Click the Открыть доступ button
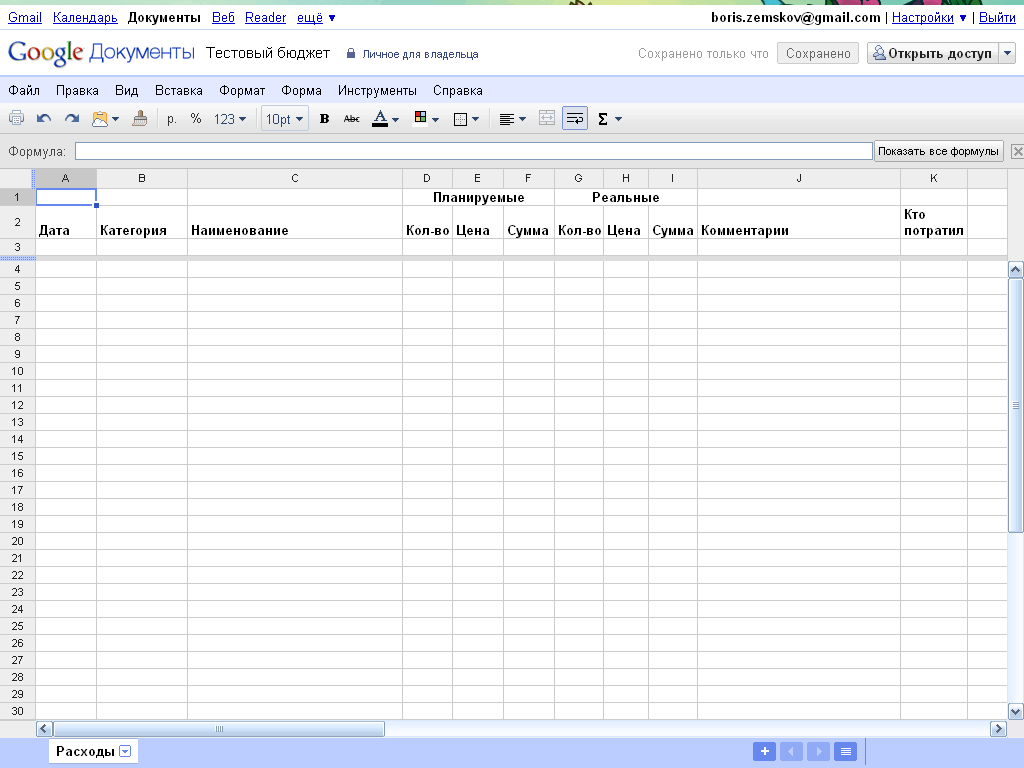This screenshot has width=1024, height=768. click(x=932, y=54)
